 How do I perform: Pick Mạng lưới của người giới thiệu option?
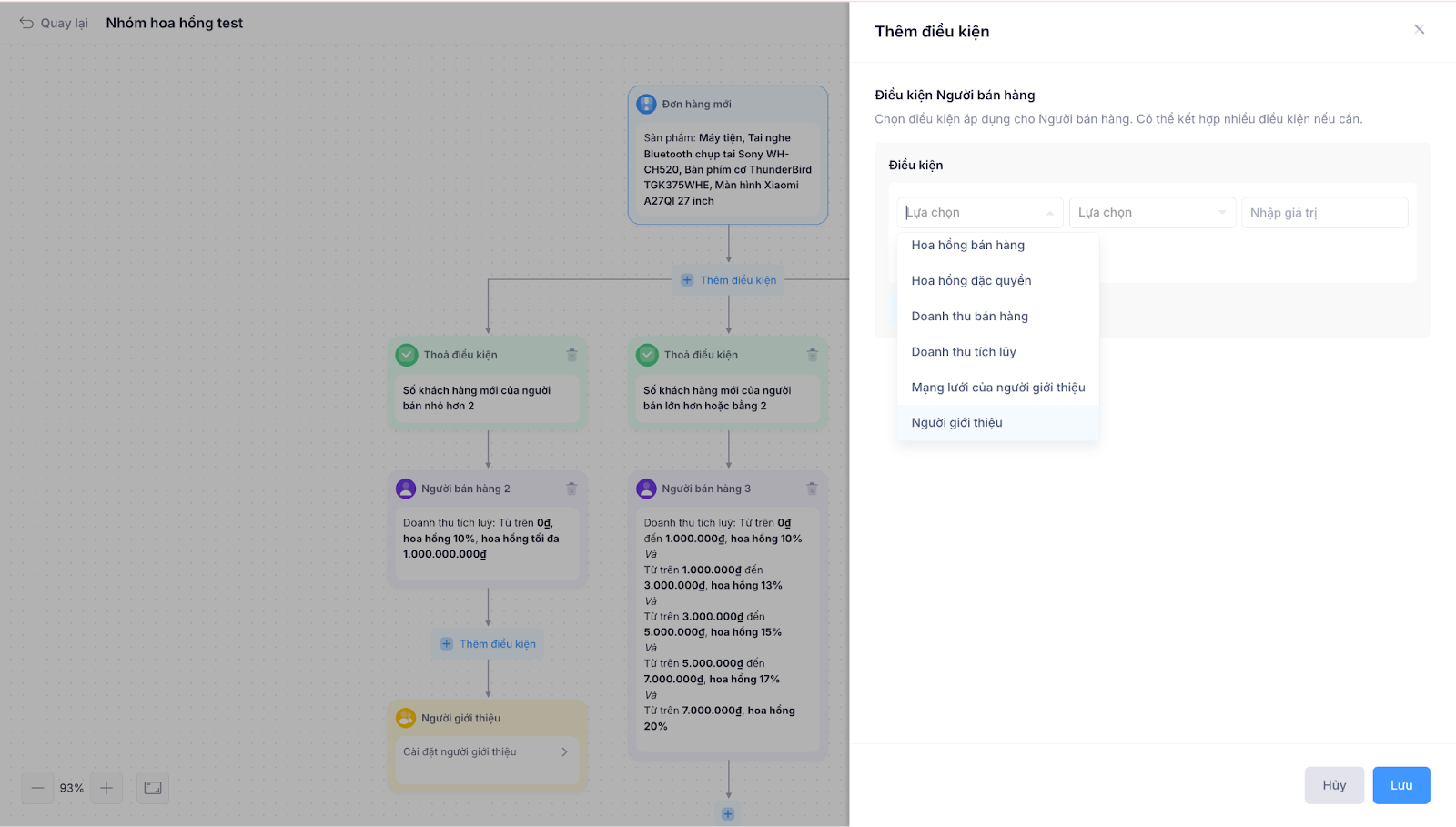tap(998, 388)
